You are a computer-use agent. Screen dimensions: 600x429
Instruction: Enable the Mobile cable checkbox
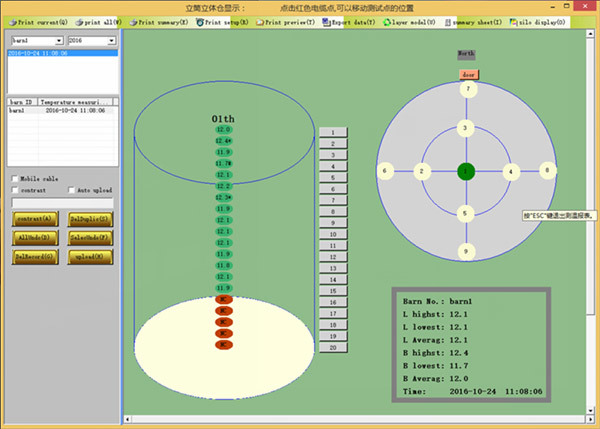click(x=15, y=178)
